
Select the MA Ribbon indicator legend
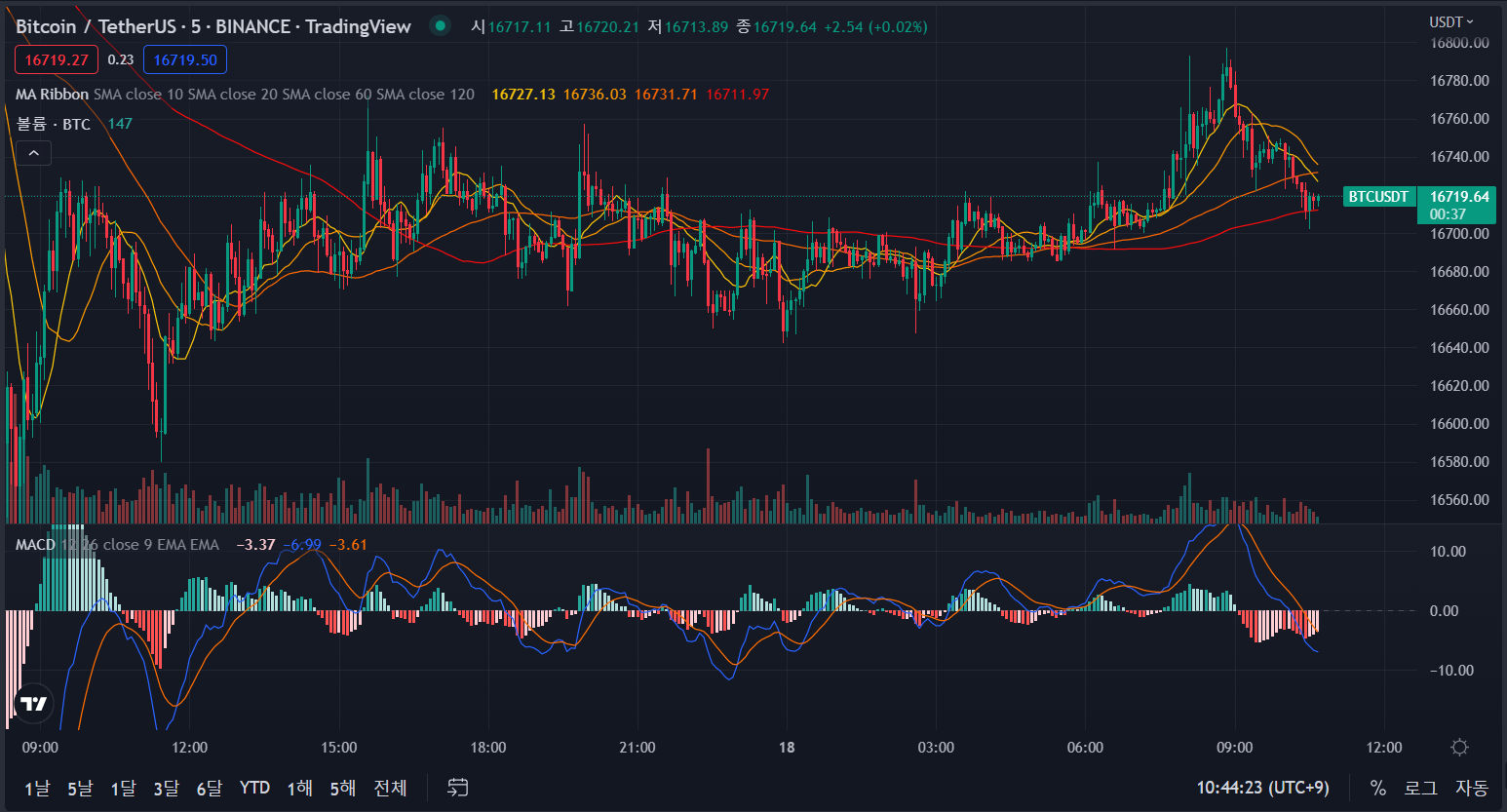coord(52,95)
